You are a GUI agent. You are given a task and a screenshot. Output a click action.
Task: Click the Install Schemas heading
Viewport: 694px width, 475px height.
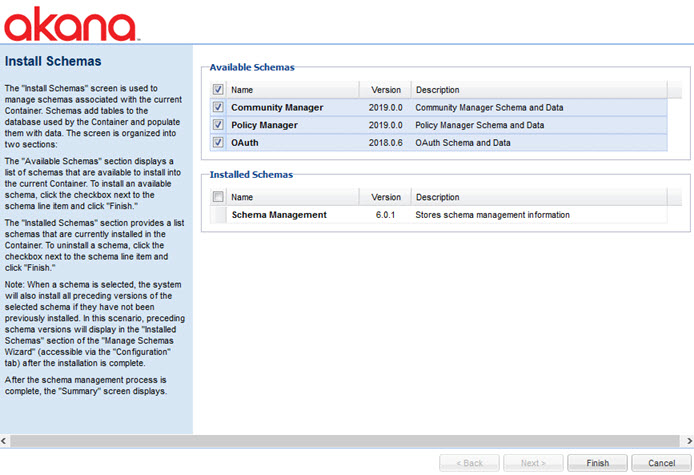click(x=53, y=61)
